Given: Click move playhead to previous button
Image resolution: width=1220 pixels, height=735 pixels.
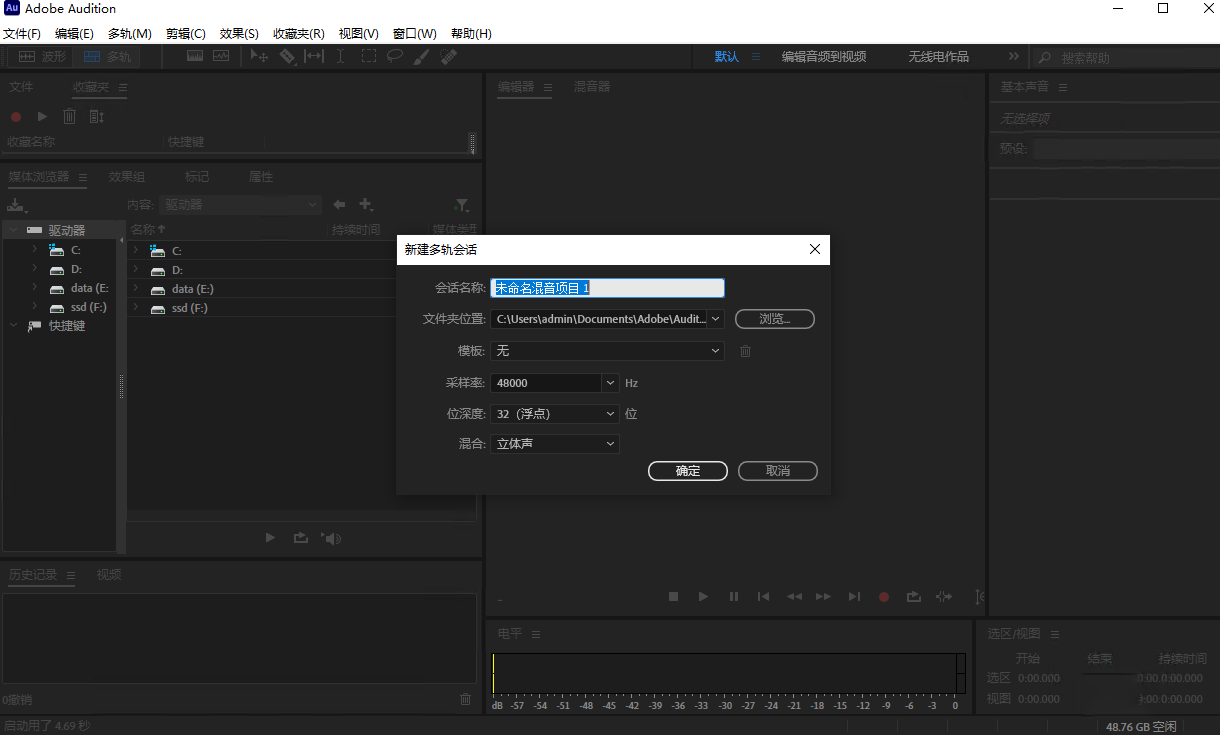Looking at the screenshot, I should [764, 596].
